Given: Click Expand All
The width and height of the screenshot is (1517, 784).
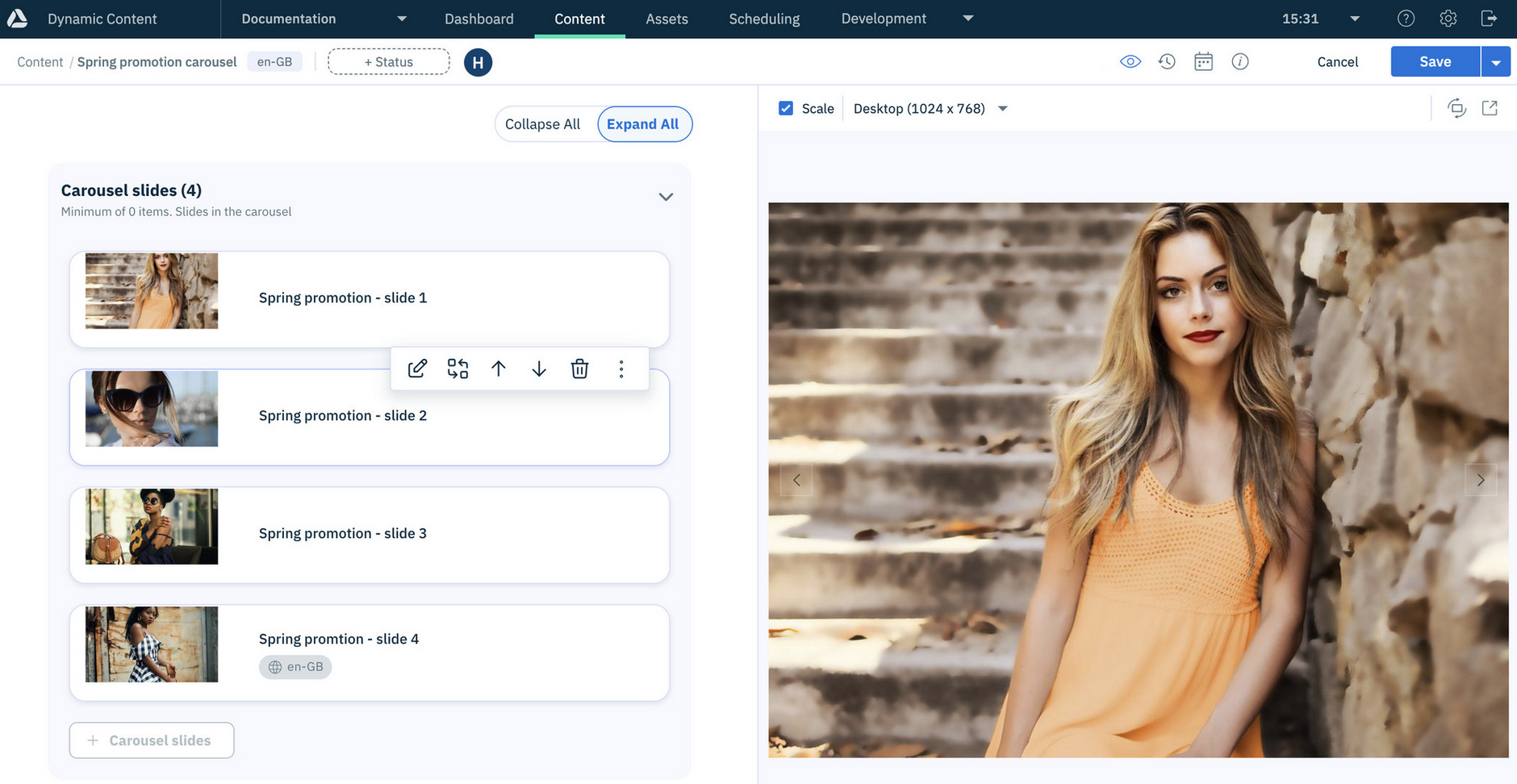Looking at the screenshot, I should point(643,124).
